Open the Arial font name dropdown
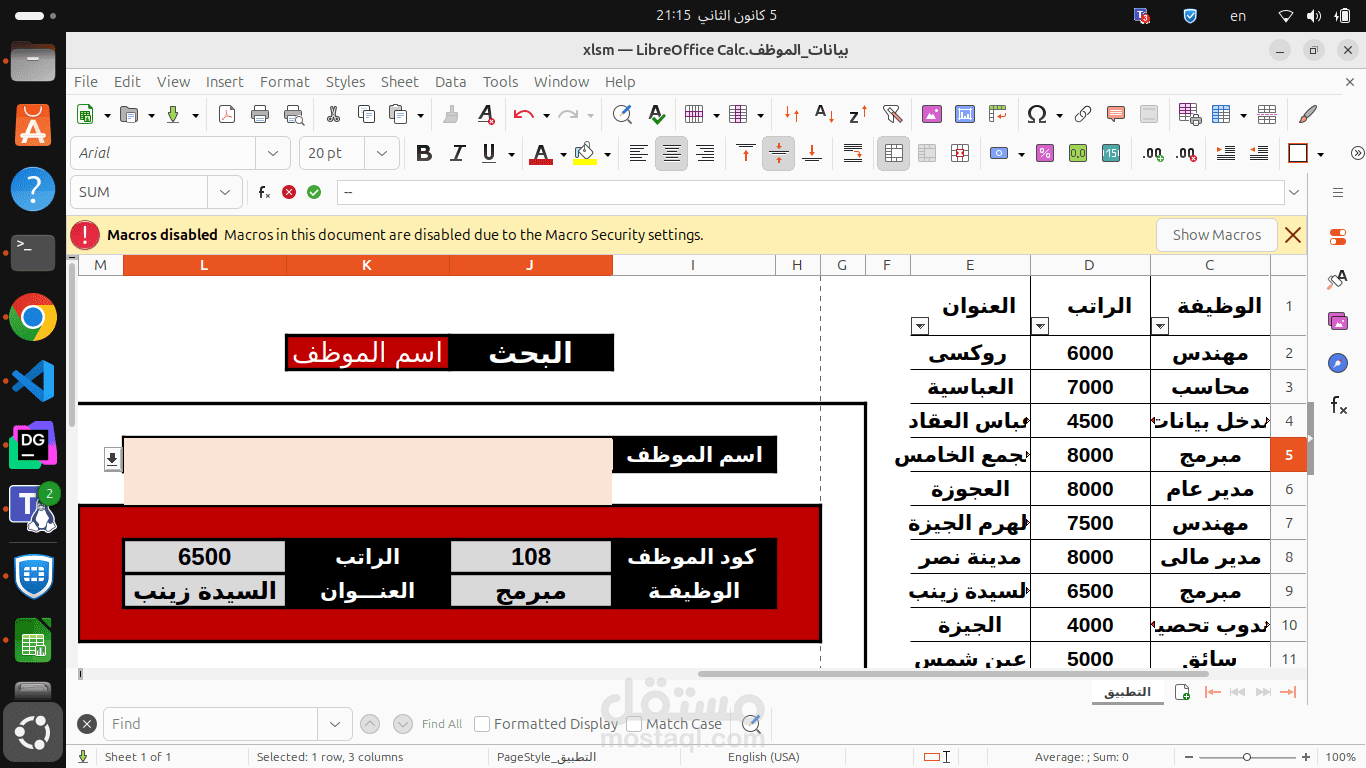 coord(272,153)
